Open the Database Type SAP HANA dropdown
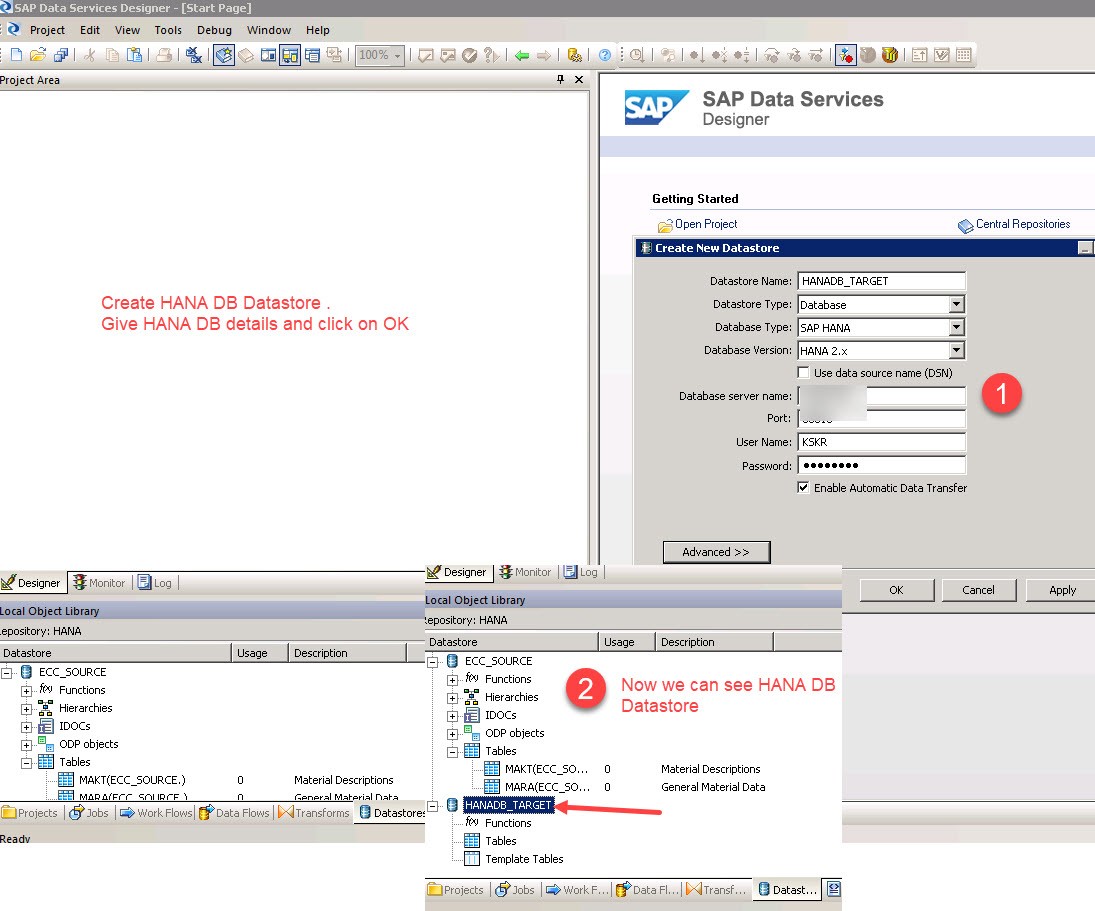 click(x=956, y=327)
